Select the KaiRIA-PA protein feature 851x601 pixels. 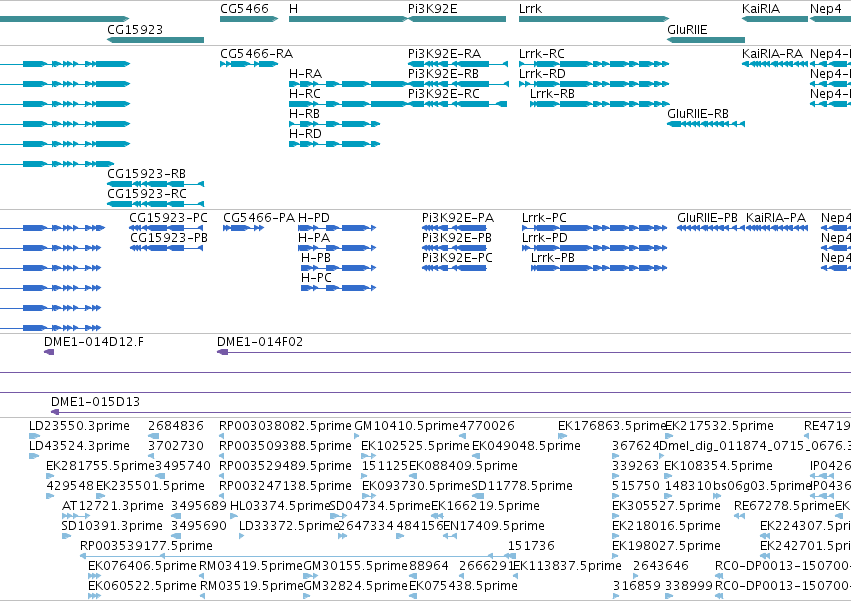(777, 228)
